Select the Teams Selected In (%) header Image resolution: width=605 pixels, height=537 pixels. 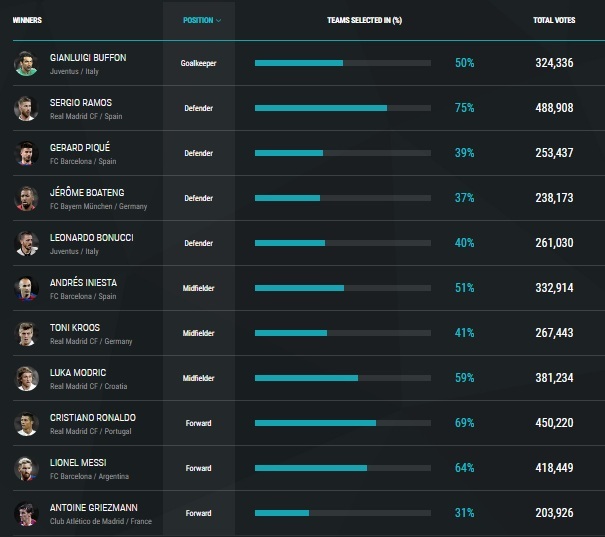(365, 20)
